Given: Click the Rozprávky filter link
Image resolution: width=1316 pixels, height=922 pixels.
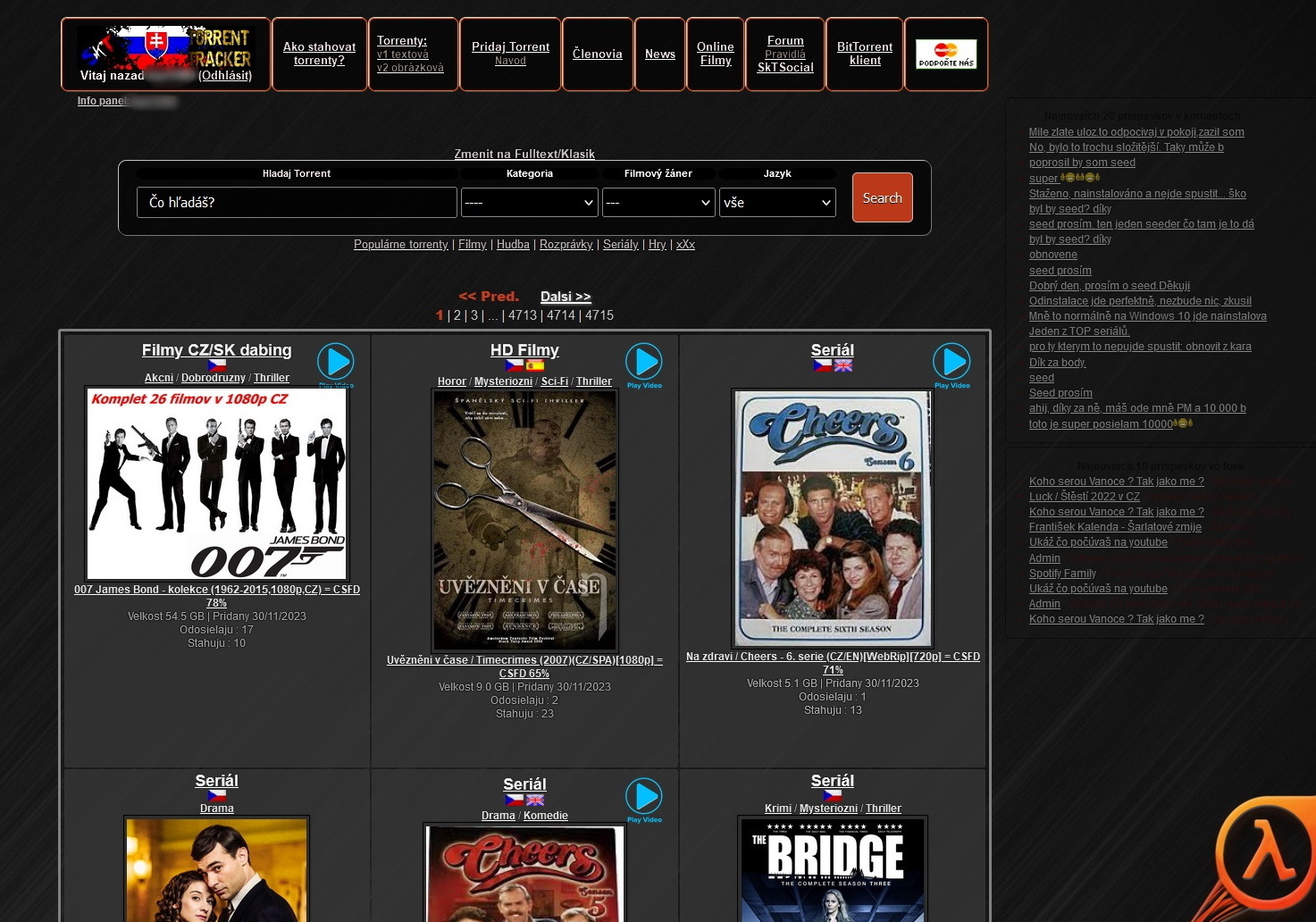Looking at the screenshot, I should pos(566,244).
